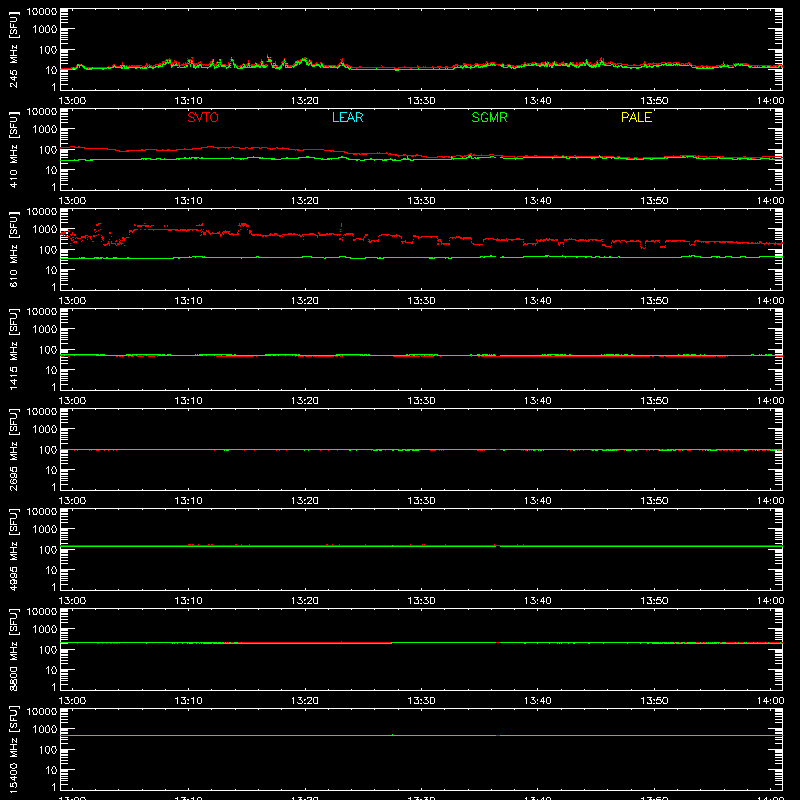Click the 1000 y-axis label of 2695 MHz plot
The width and height of the screenshot is (800, 800).
click(x=45, y=430)
